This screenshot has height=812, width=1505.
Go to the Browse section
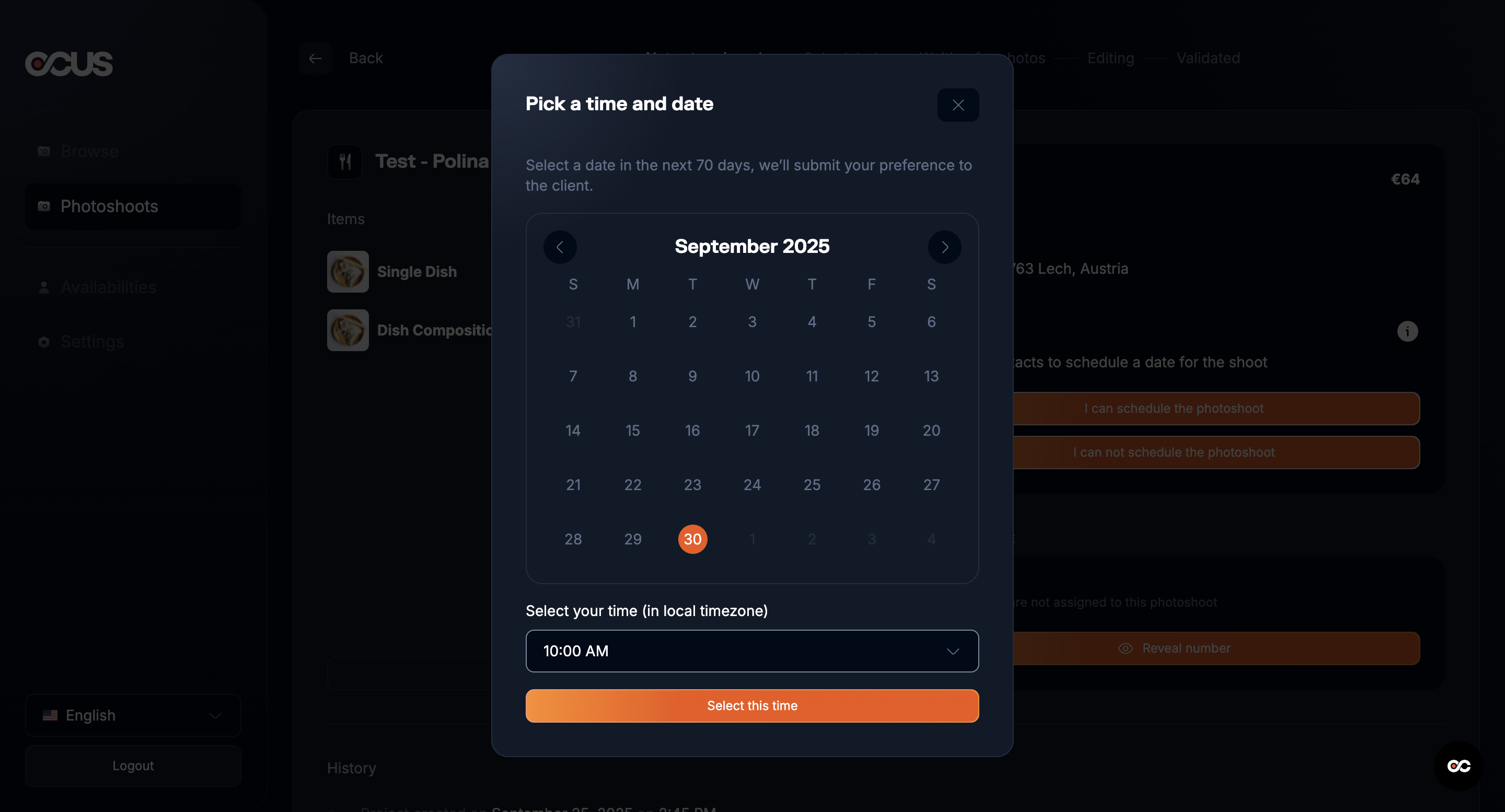point(89,152)
